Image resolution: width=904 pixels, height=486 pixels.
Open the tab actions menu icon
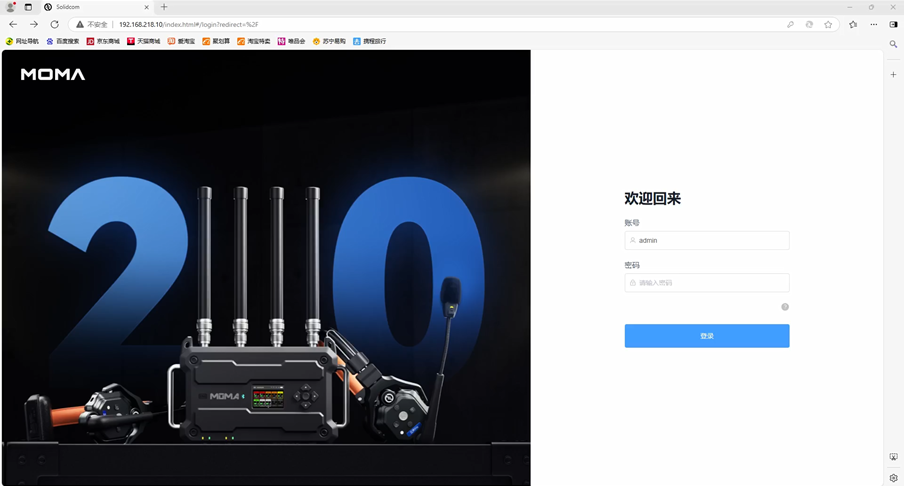point(28,7)
